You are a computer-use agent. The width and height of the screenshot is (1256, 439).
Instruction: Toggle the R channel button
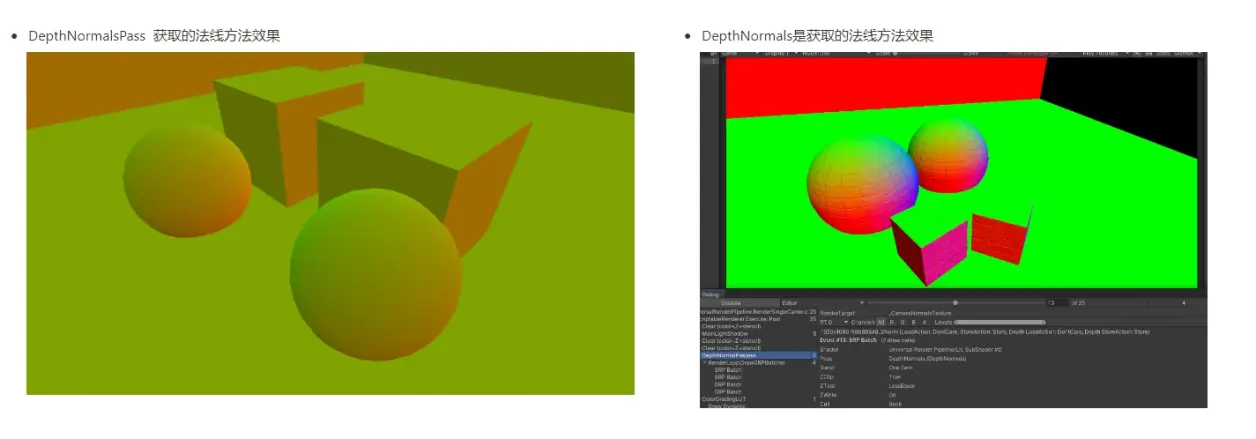(x=891, y=322)
